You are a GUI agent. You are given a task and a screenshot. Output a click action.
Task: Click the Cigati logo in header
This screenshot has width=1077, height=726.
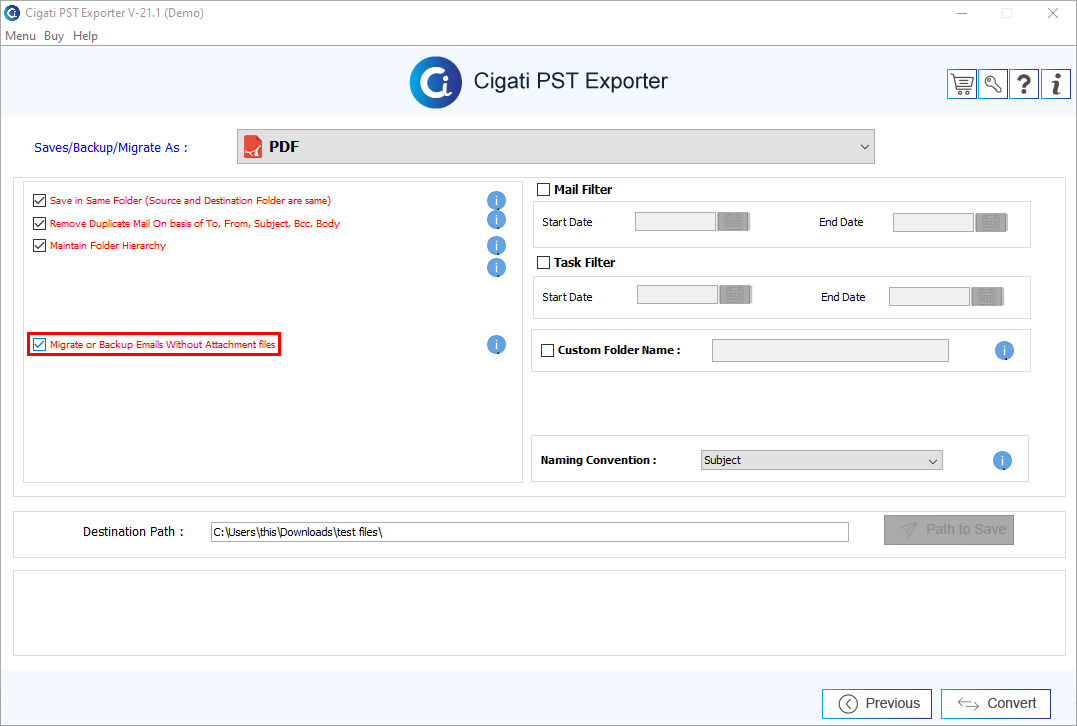(435, 82)
